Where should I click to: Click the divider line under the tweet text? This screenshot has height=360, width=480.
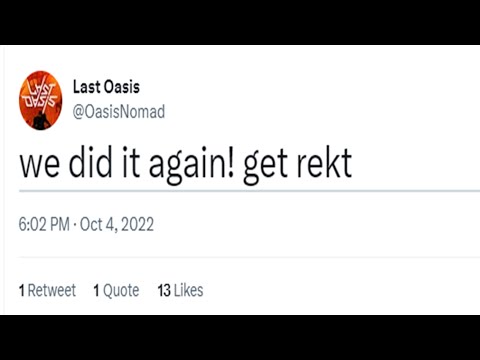click(249, 191)
